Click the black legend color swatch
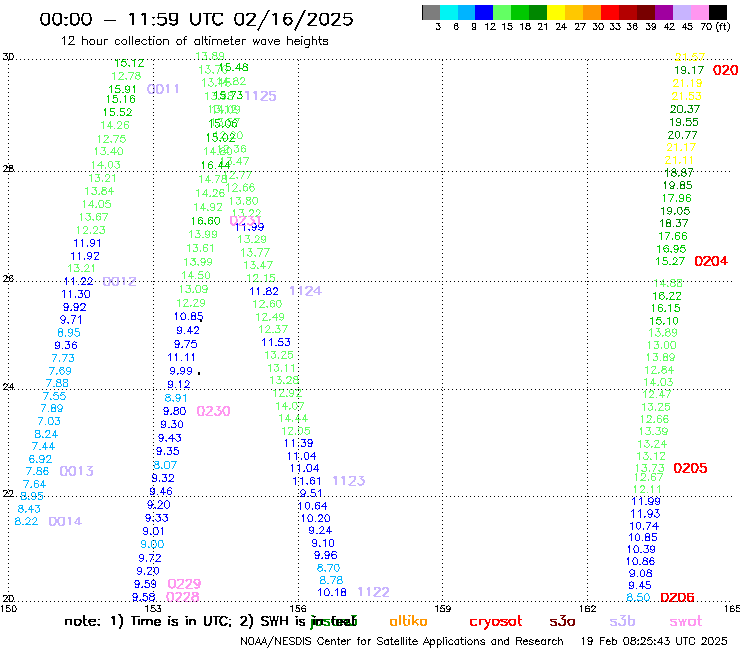 coord(717,12)
